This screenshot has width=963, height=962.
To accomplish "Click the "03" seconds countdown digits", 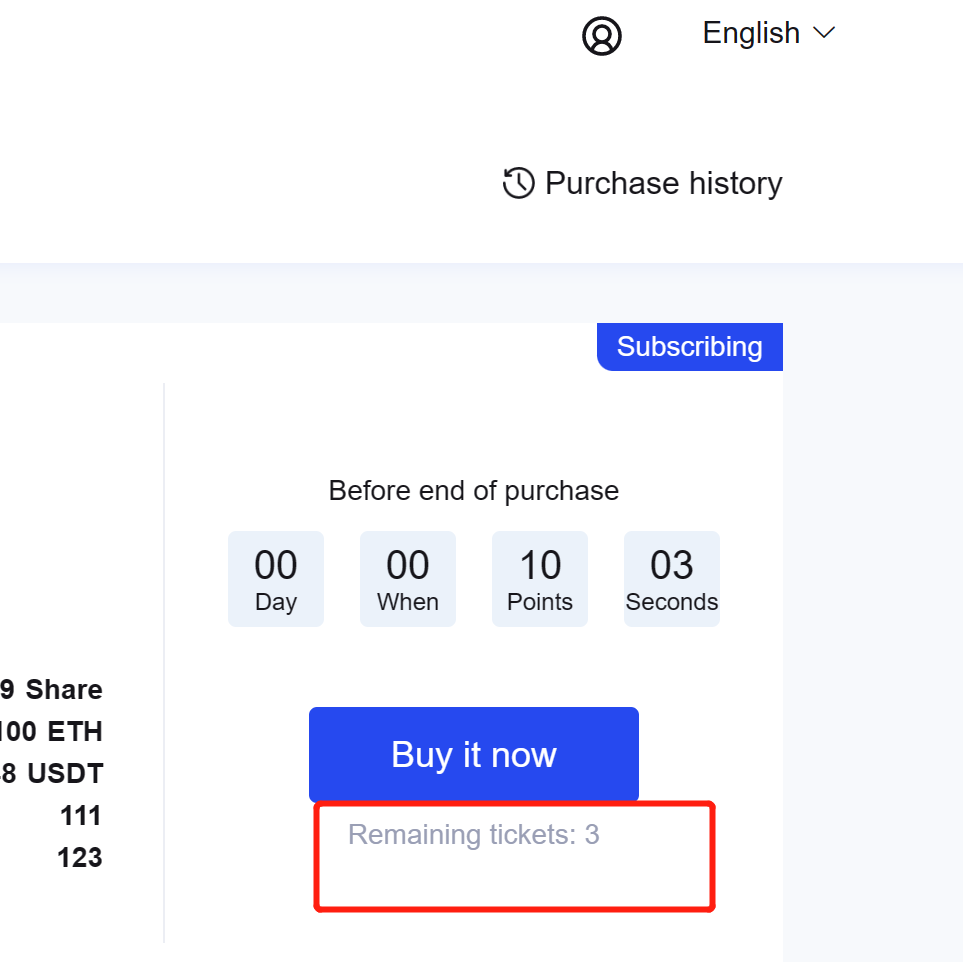I will 672,565.
